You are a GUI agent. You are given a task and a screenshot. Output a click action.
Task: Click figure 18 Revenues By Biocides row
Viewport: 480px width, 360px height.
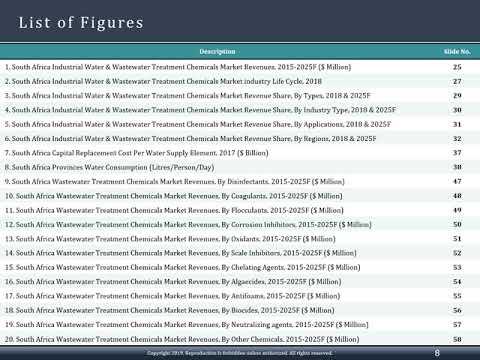click(170, 310)
